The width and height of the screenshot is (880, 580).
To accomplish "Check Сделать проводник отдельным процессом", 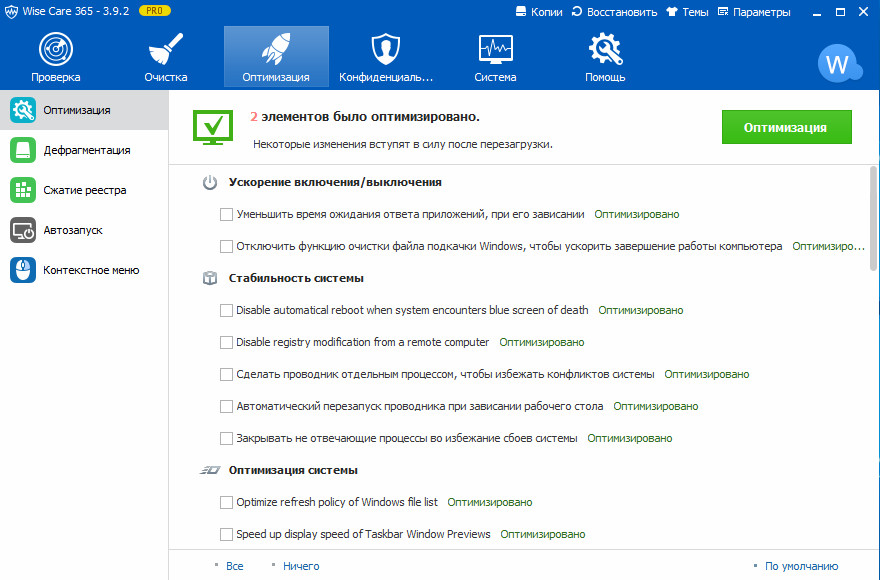I will (x=226, y=375).
